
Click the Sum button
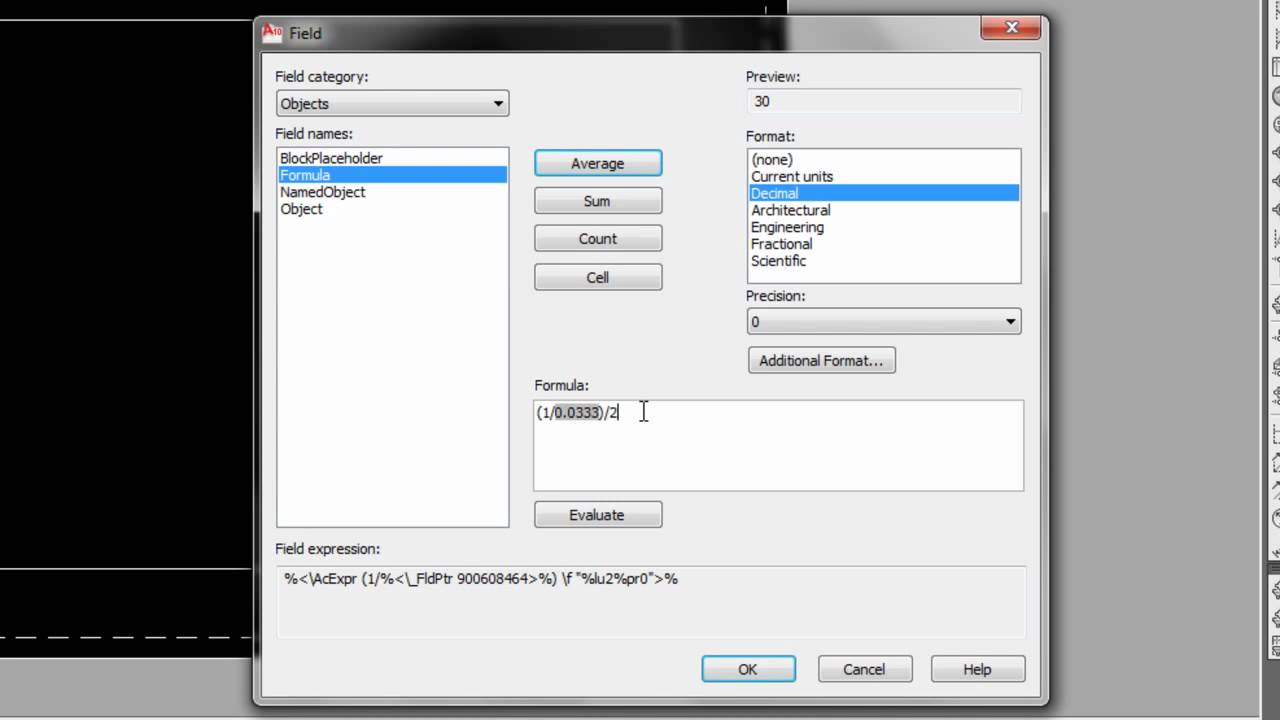pyautogui.click(x=598, y=201)
